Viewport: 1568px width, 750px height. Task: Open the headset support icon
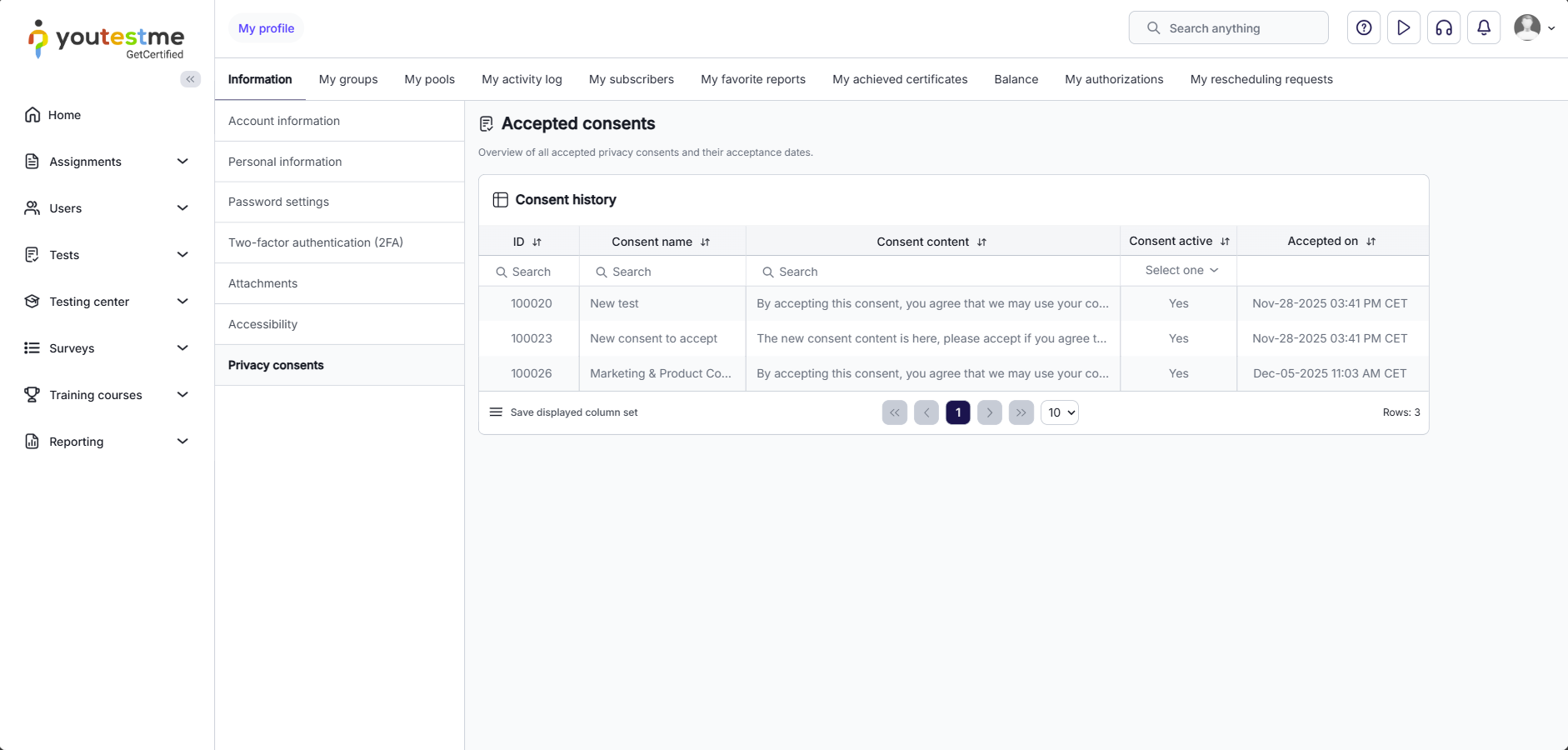click(x=1444, y=27)
